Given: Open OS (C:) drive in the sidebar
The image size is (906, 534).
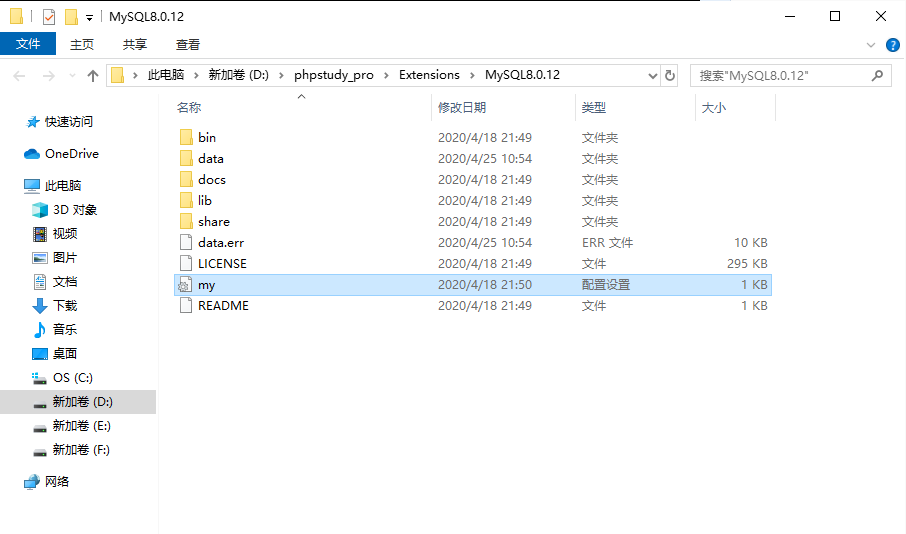Looking at the screenshot, I should (x=73, y=378).
